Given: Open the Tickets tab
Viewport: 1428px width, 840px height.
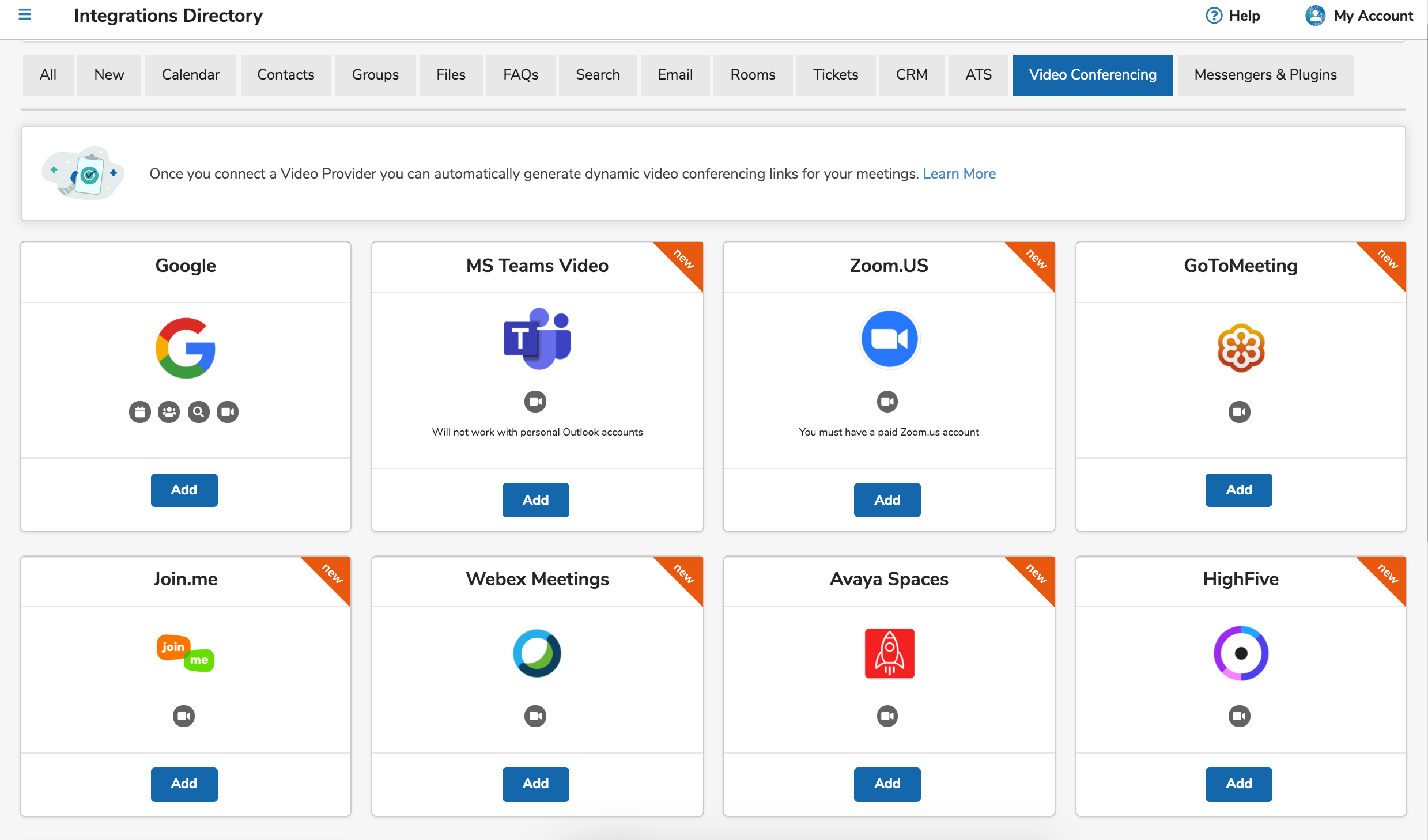Looking at the screenshot, I should (836, 75).
